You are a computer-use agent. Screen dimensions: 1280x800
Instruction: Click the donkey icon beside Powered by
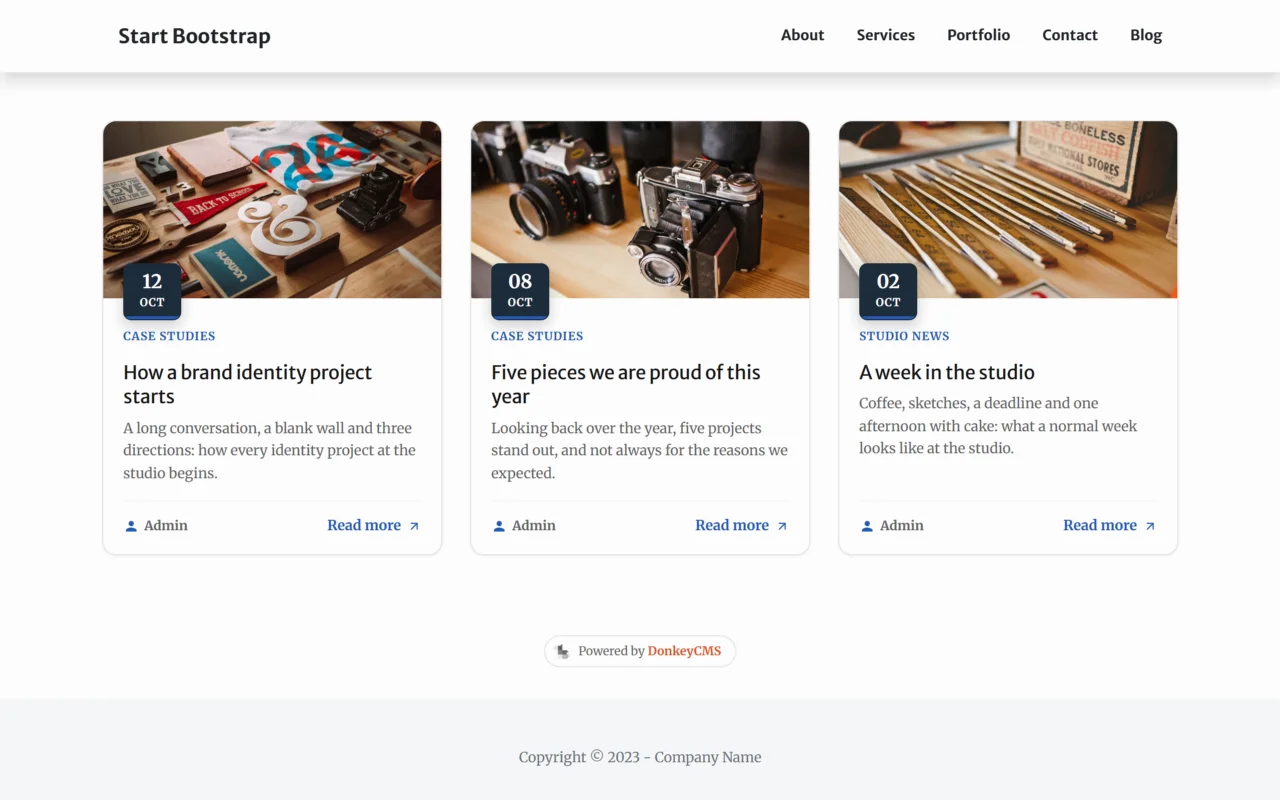(x=563, y=651)
